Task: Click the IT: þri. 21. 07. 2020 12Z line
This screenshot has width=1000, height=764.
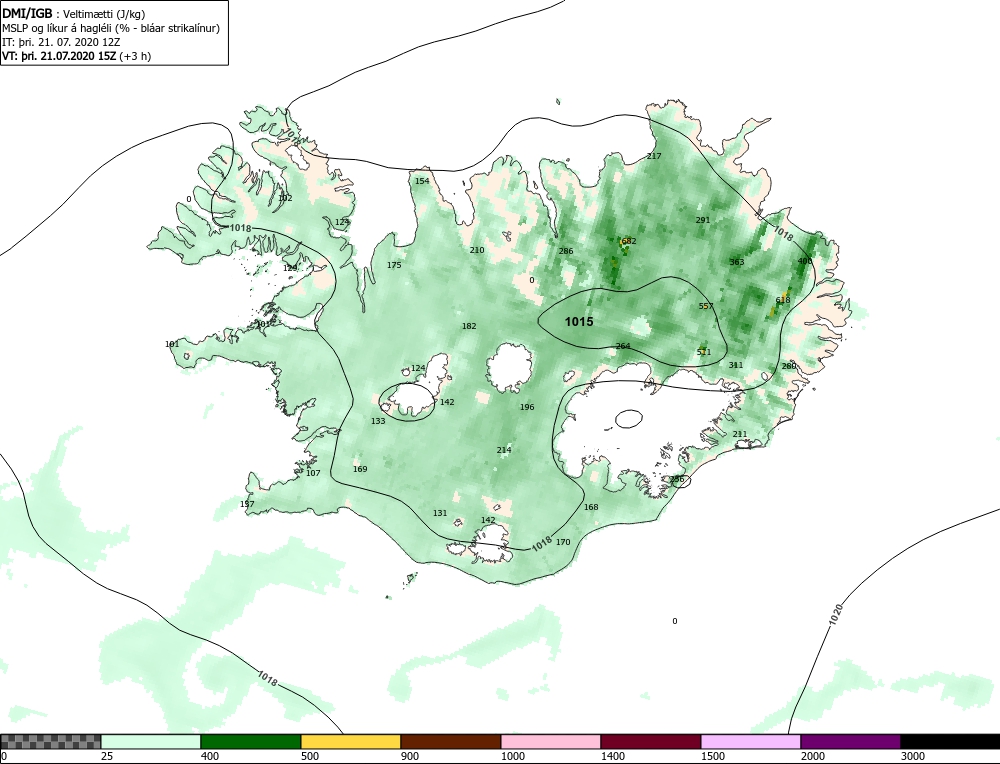Action: pos(61,42)
